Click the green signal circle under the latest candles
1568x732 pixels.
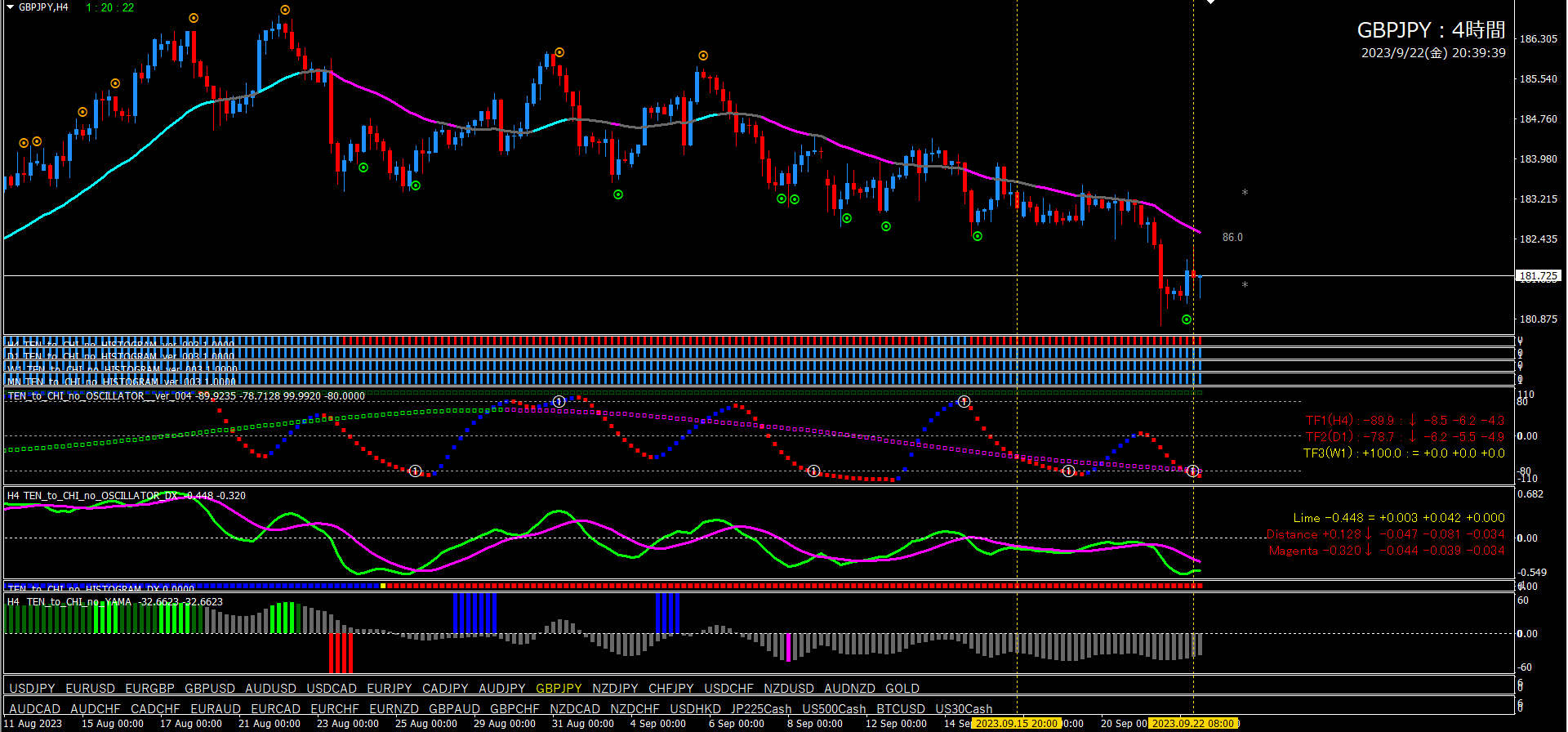coord(1187,319)
